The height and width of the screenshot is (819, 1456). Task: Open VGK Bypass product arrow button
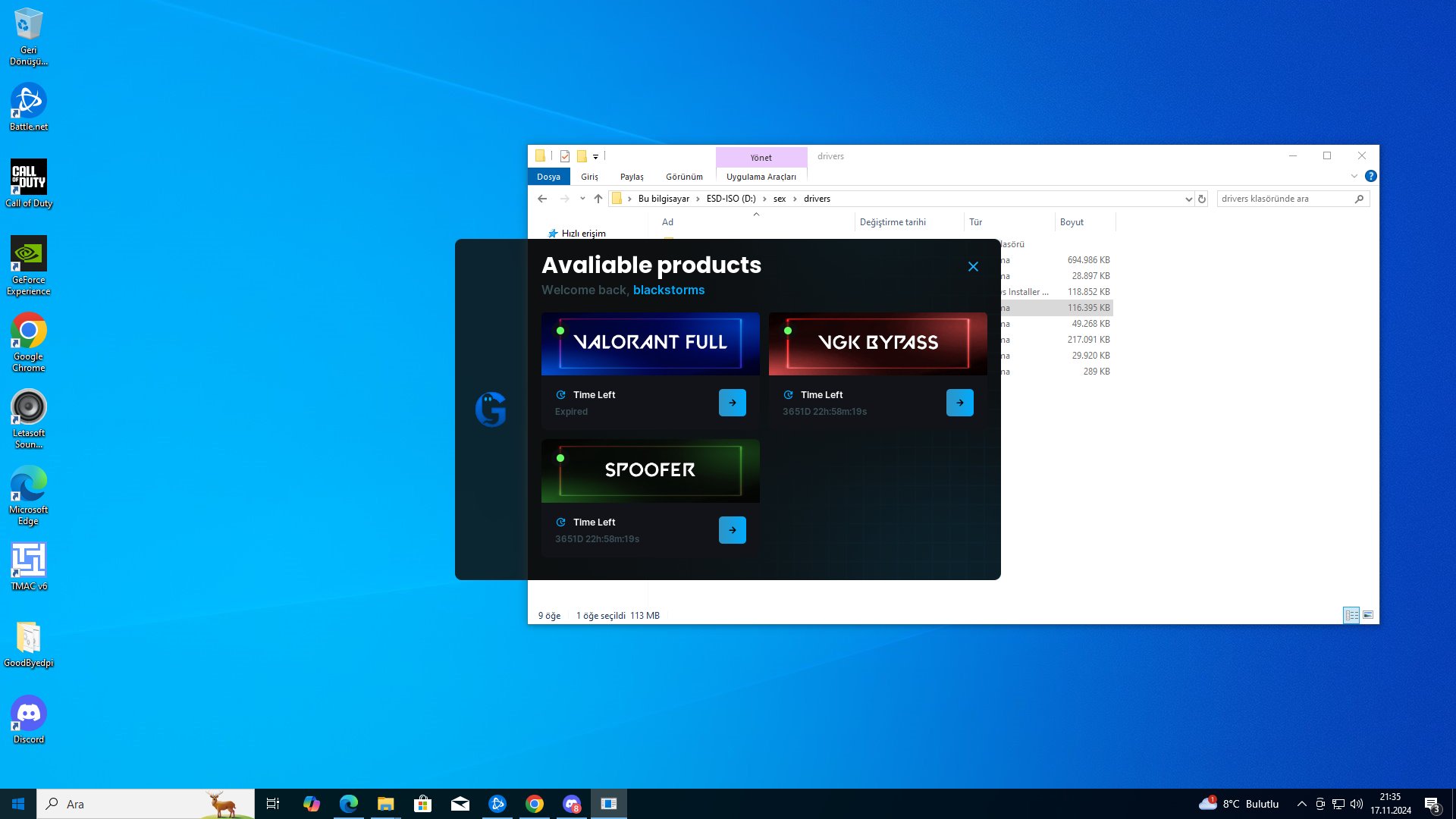(x=959, y=403)
